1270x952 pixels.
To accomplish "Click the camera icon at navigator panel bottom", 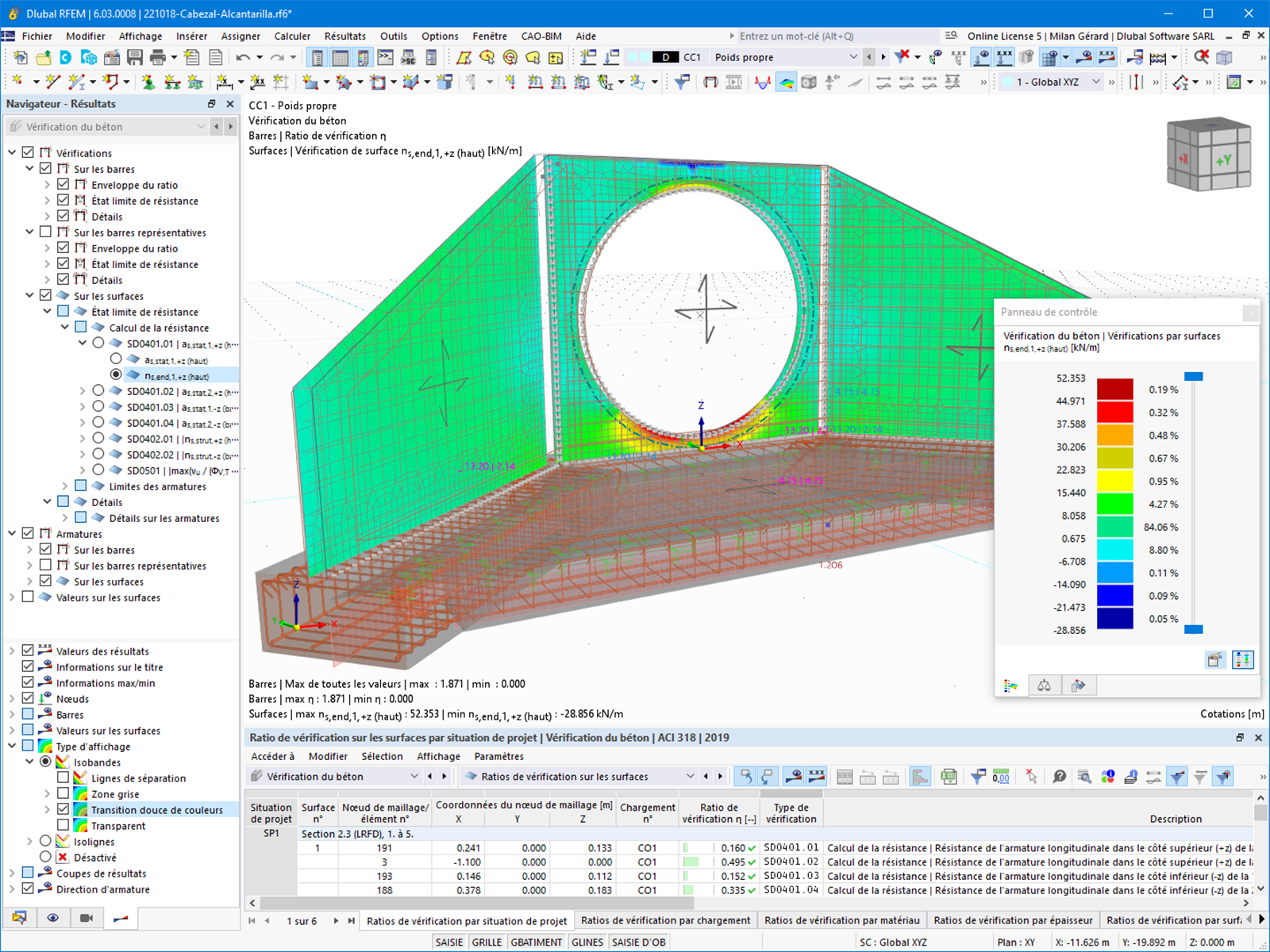I will tap(87, 918).
